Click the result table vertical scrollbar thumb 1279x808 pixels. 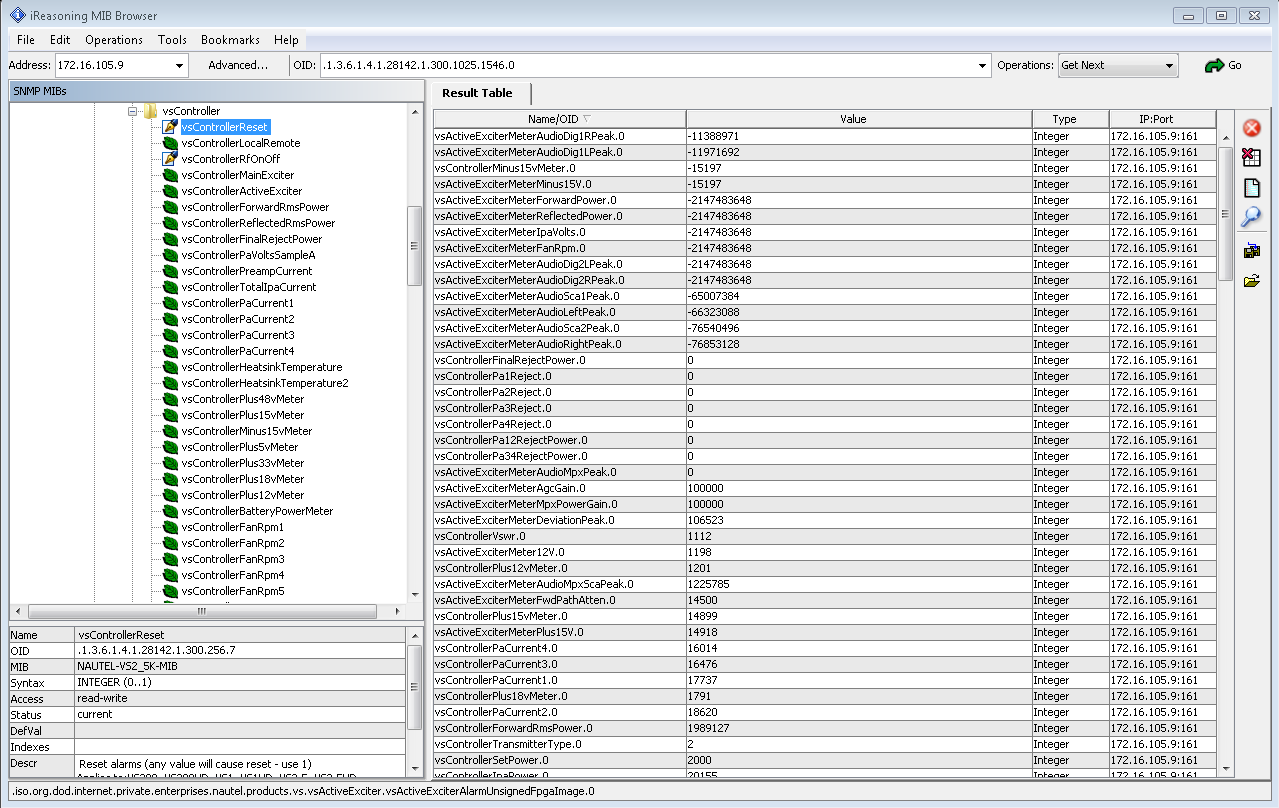point(1226,213)
